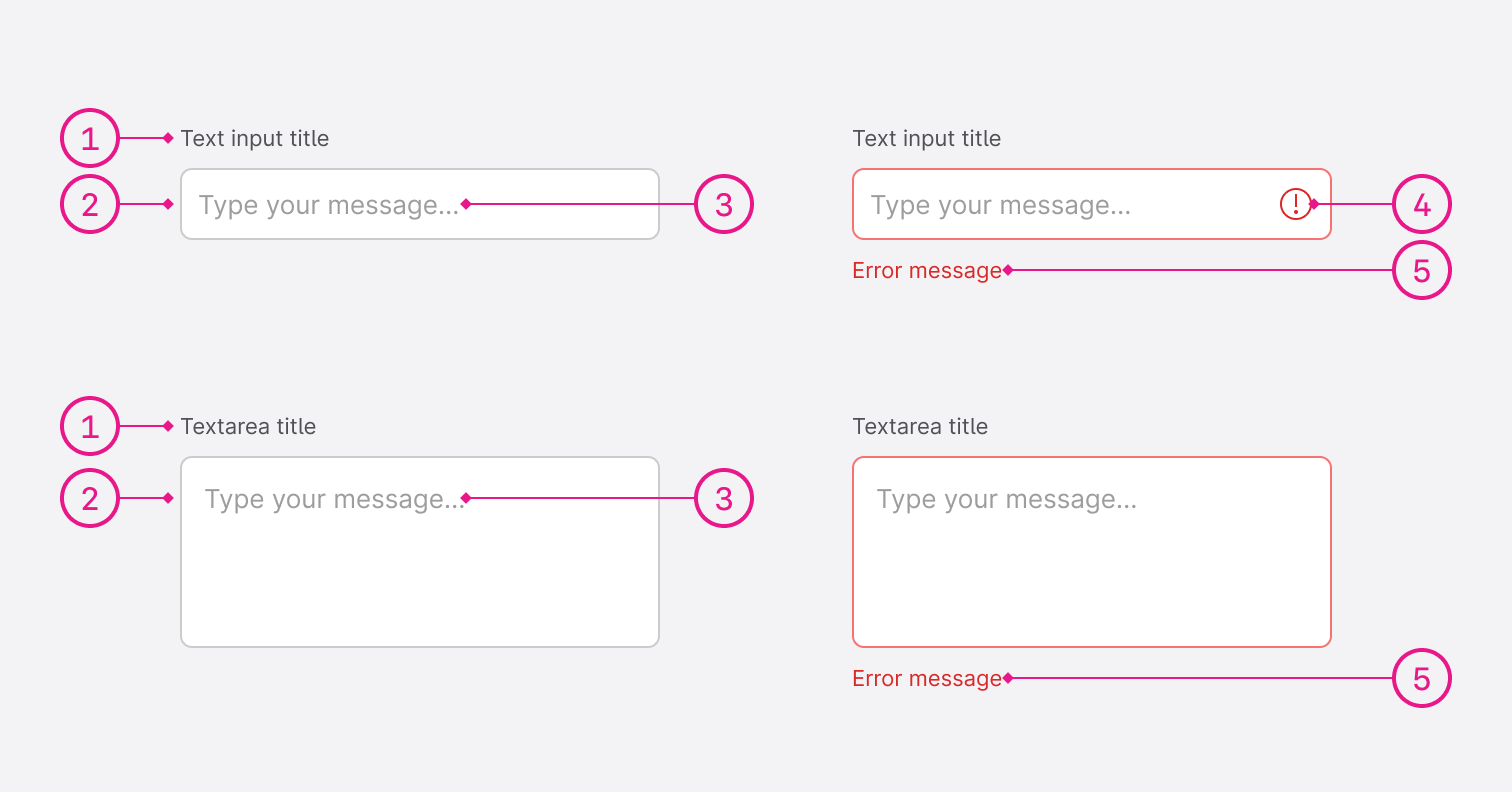The image size is (1512, 792).
Task: Click annotation marker 4 next to error icon
Action: click(x=1421, y=204)
